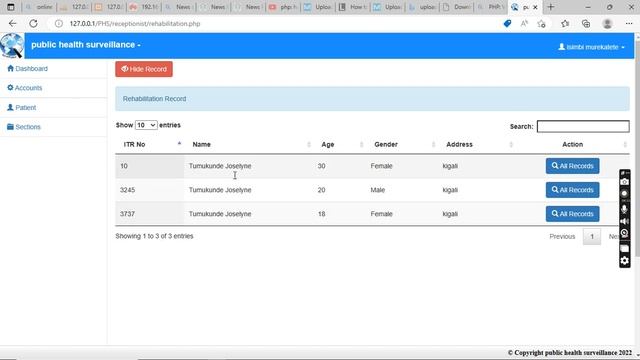Click the address bar URL
Image resolution: width=640 pixels, height=360 pixels.
[135, 24]
